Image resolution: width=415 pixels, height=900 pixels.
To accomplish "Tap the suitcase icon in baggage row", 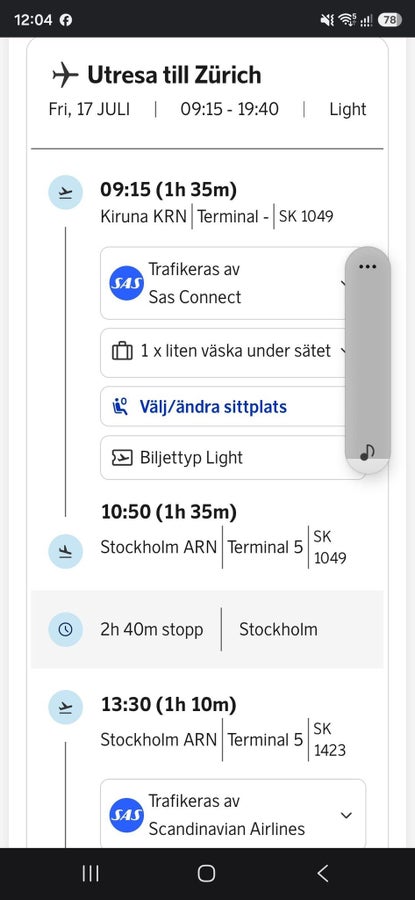I will click(x=122, y=351).
